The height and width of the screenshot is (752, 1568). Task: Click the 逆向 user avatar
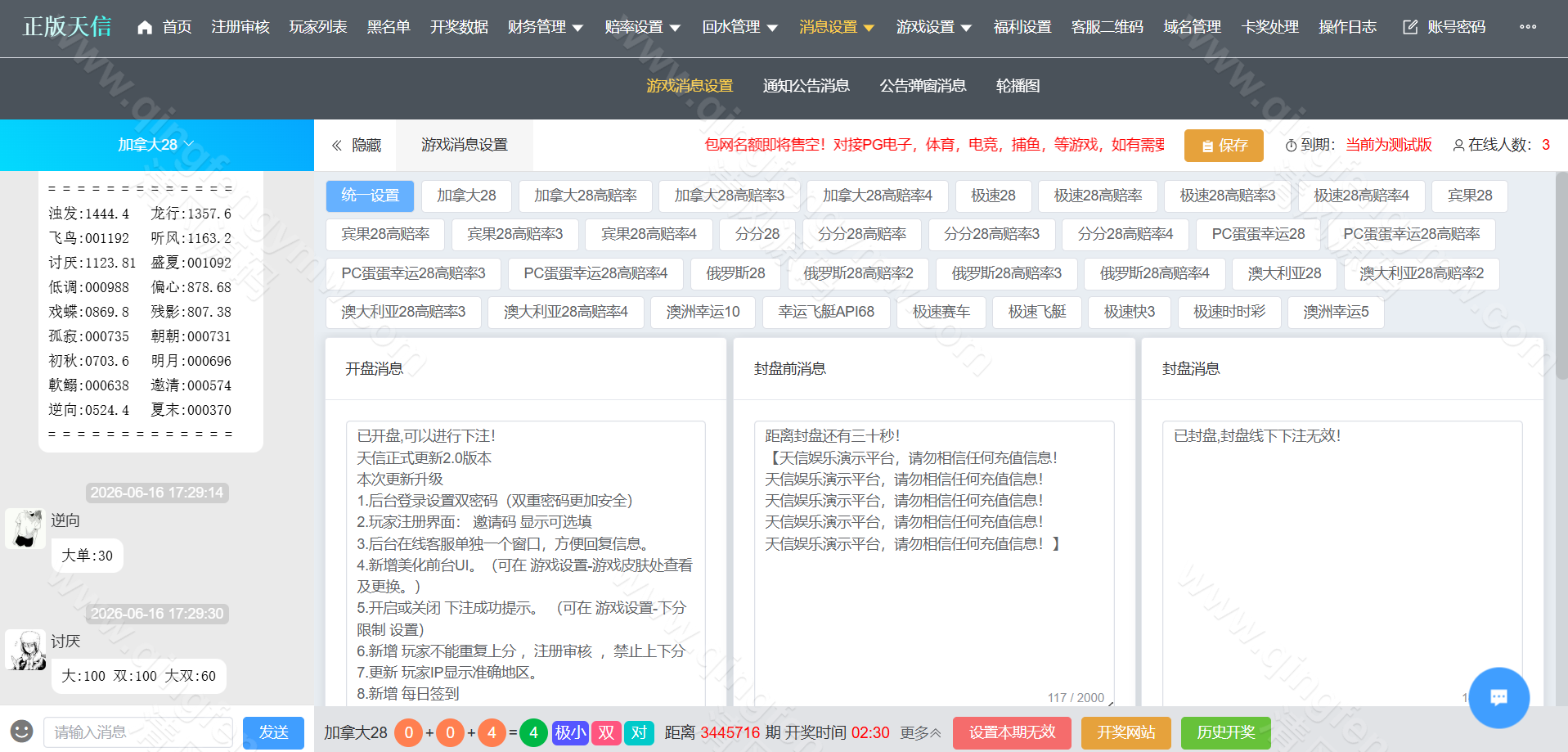click(25, 529)
